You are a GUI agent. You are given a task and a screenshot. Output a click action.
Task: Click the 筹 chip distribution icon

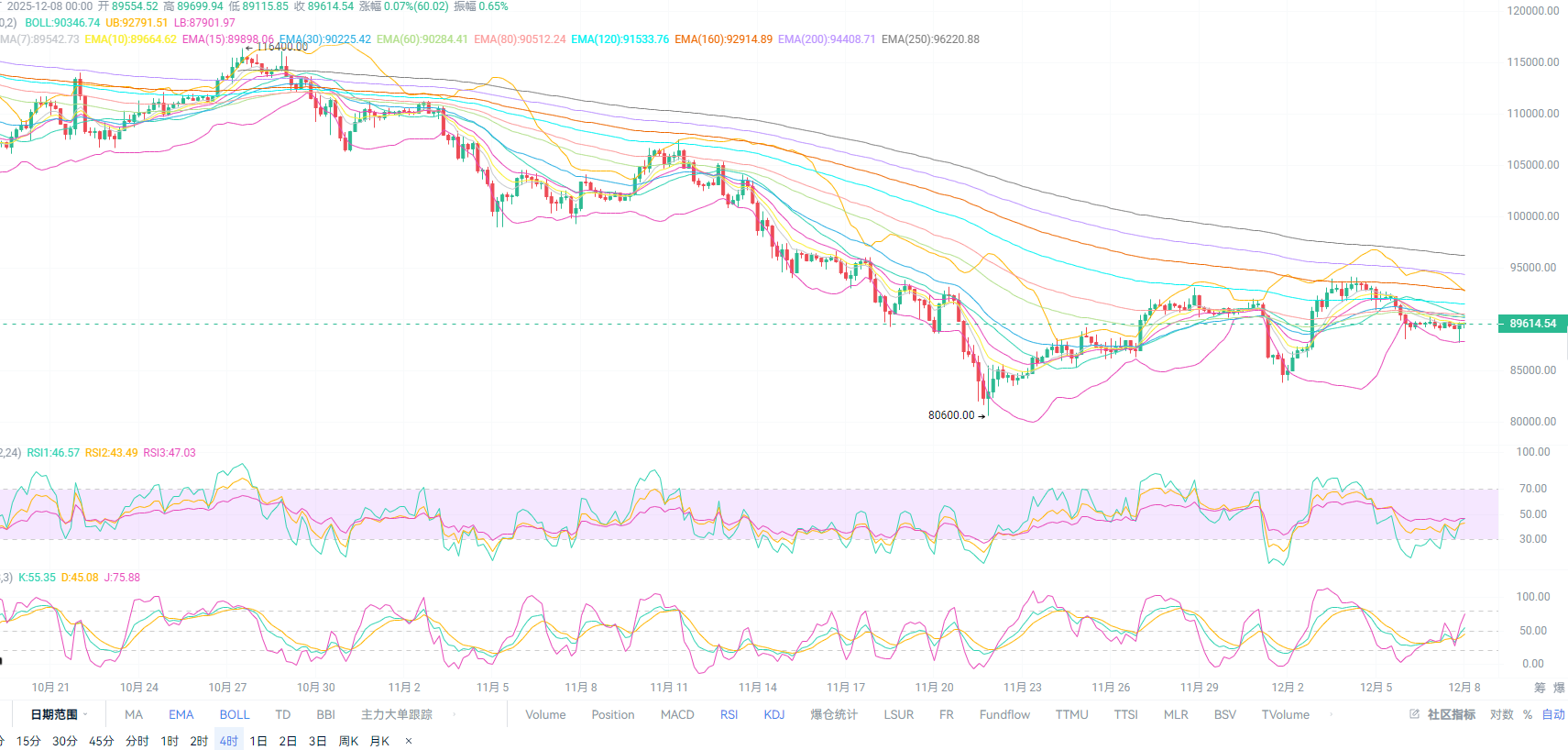point(1540,688)
